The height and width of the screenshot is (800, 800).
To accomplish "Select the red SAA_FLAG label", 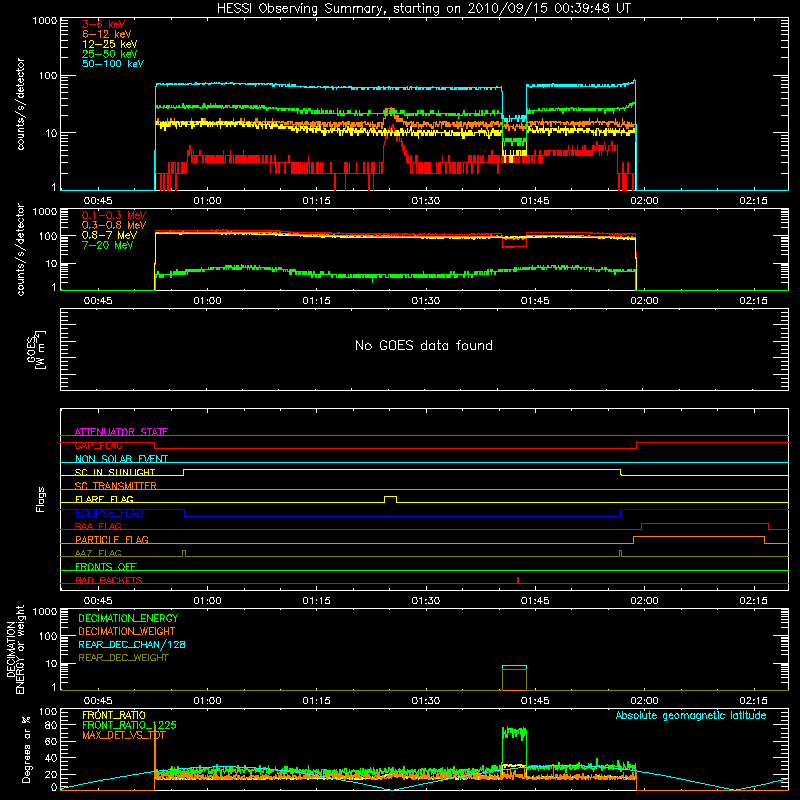I will tap(98, 526).
